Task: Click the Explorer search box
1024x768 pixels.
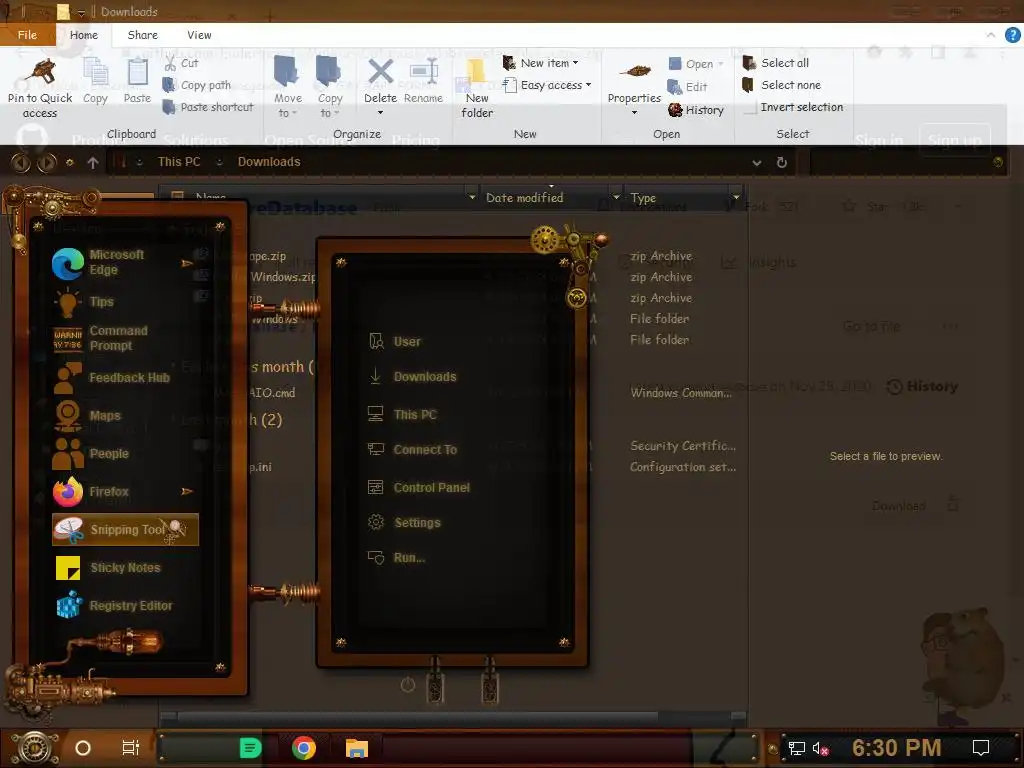Action: (906, 162)
